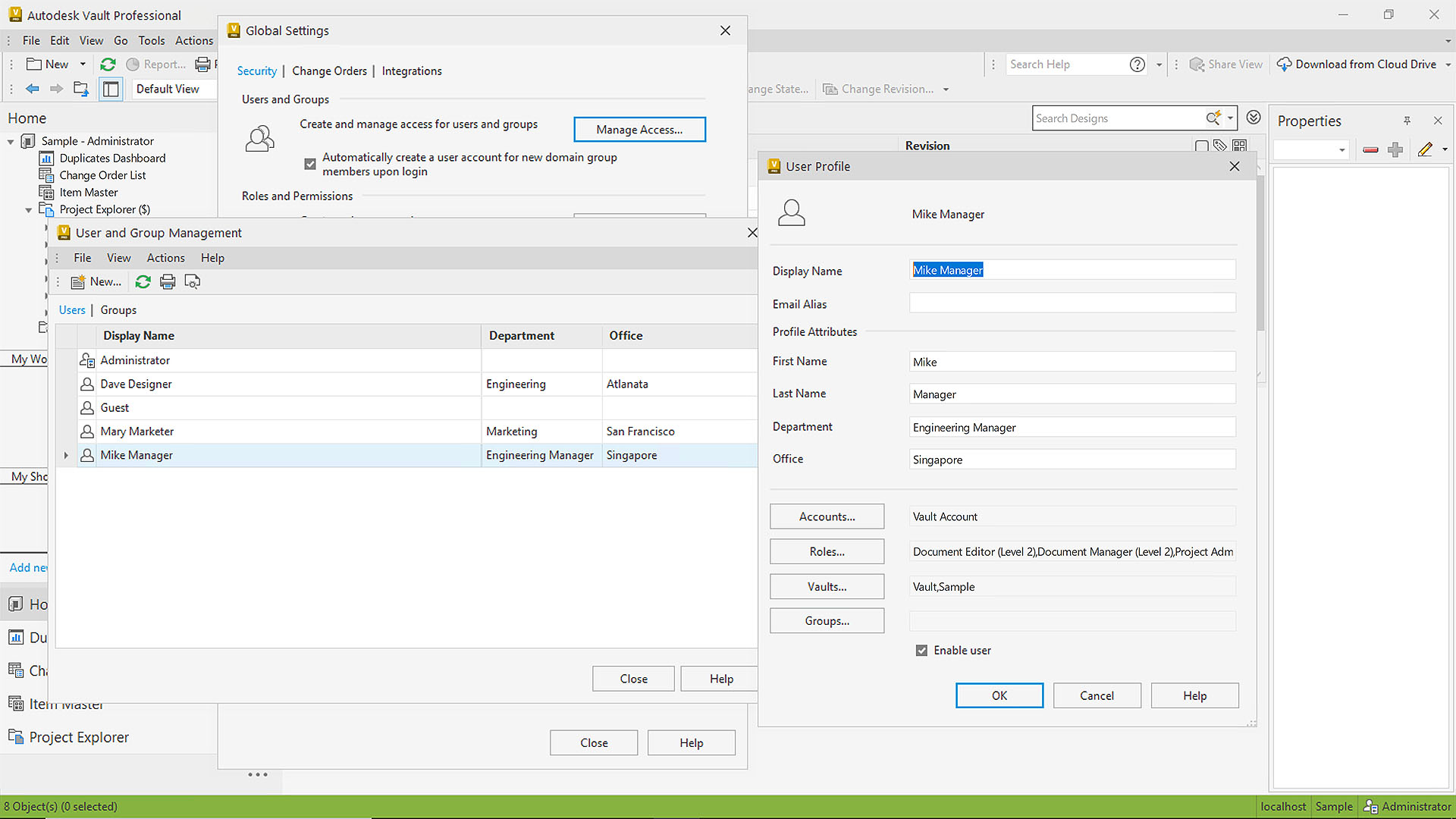Click the Search Help question mark icon
This screenshot has height=819, width=1456.
1137,64
